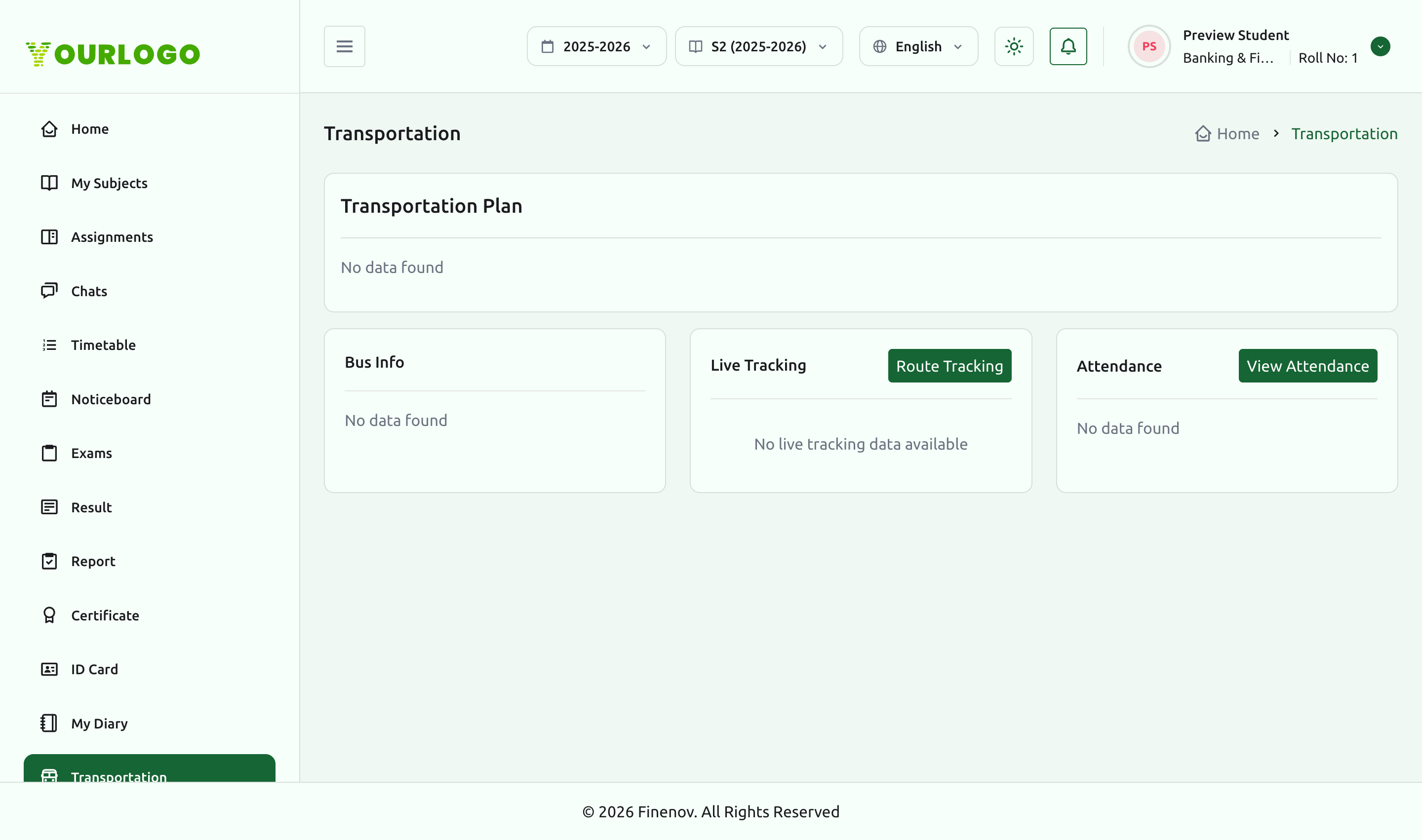Open notifications bell
The width and height of the screenshot is (1422, 840).
click(x=1068, y=46)
